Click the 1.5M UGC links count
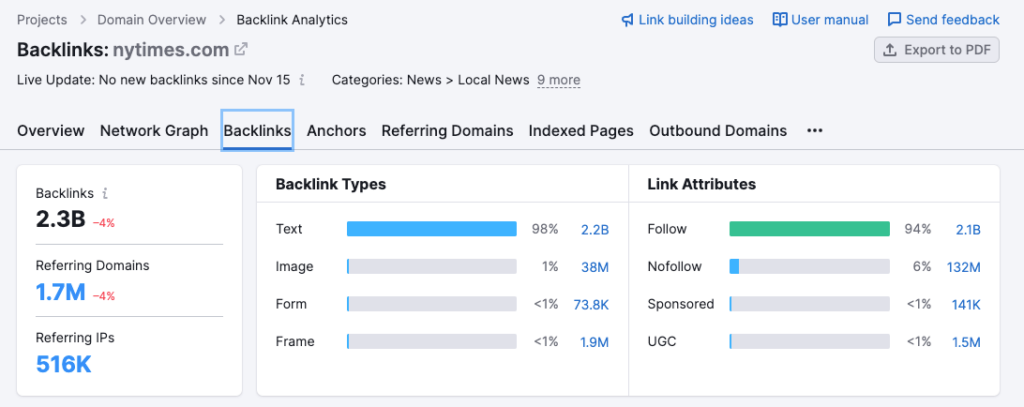This screenshot has height=407, width=1024. click(966, 342)
